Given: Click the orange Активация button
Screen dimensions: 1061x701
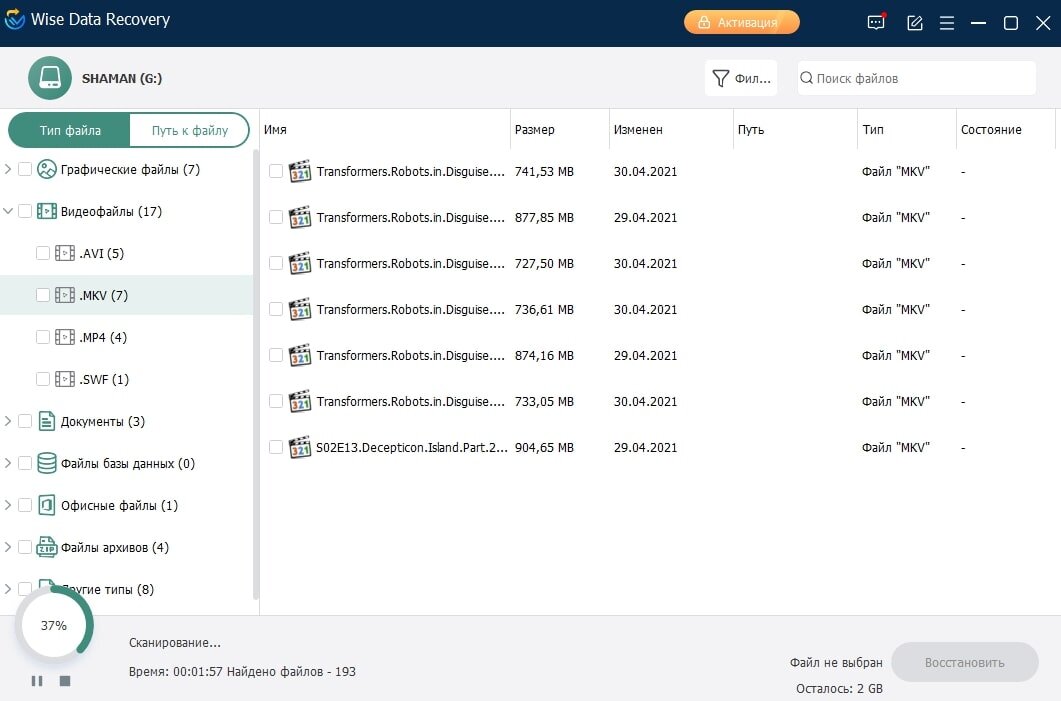Looking at the screenshot, I should click(x=742, y=22).
